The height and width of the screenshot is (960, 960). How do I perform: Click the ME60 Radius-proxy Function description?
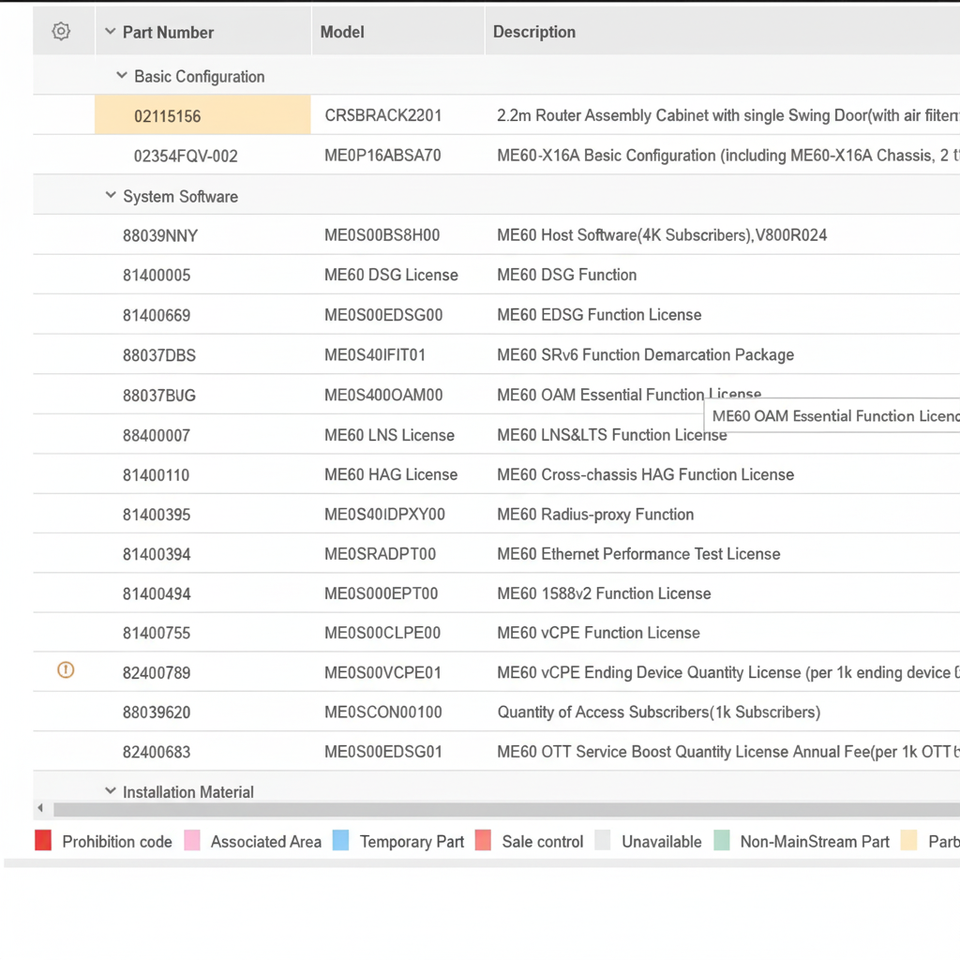tap(595, 514)
